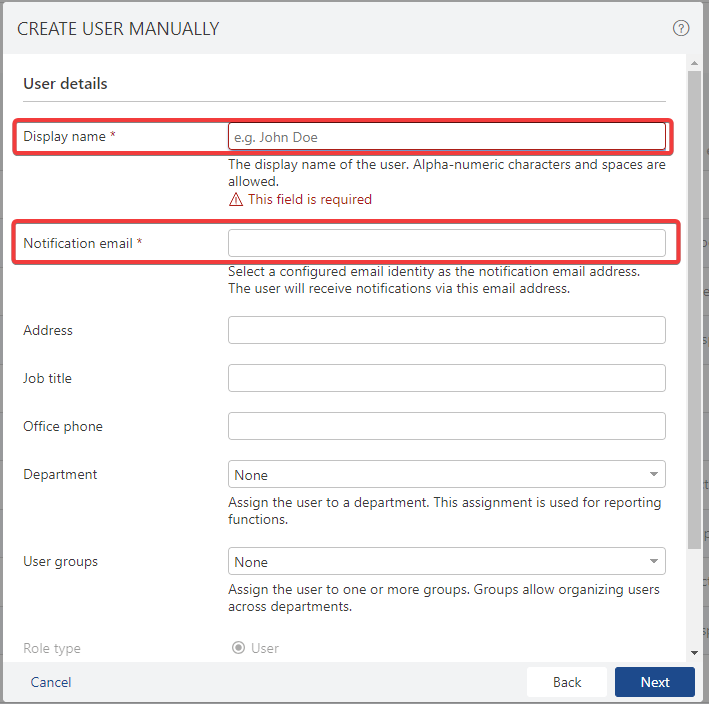Click the 'CREATE USER MANUALLY' title
Image resolution: width=709 pixels, height=704 pixels.
(x=118, y=29)
